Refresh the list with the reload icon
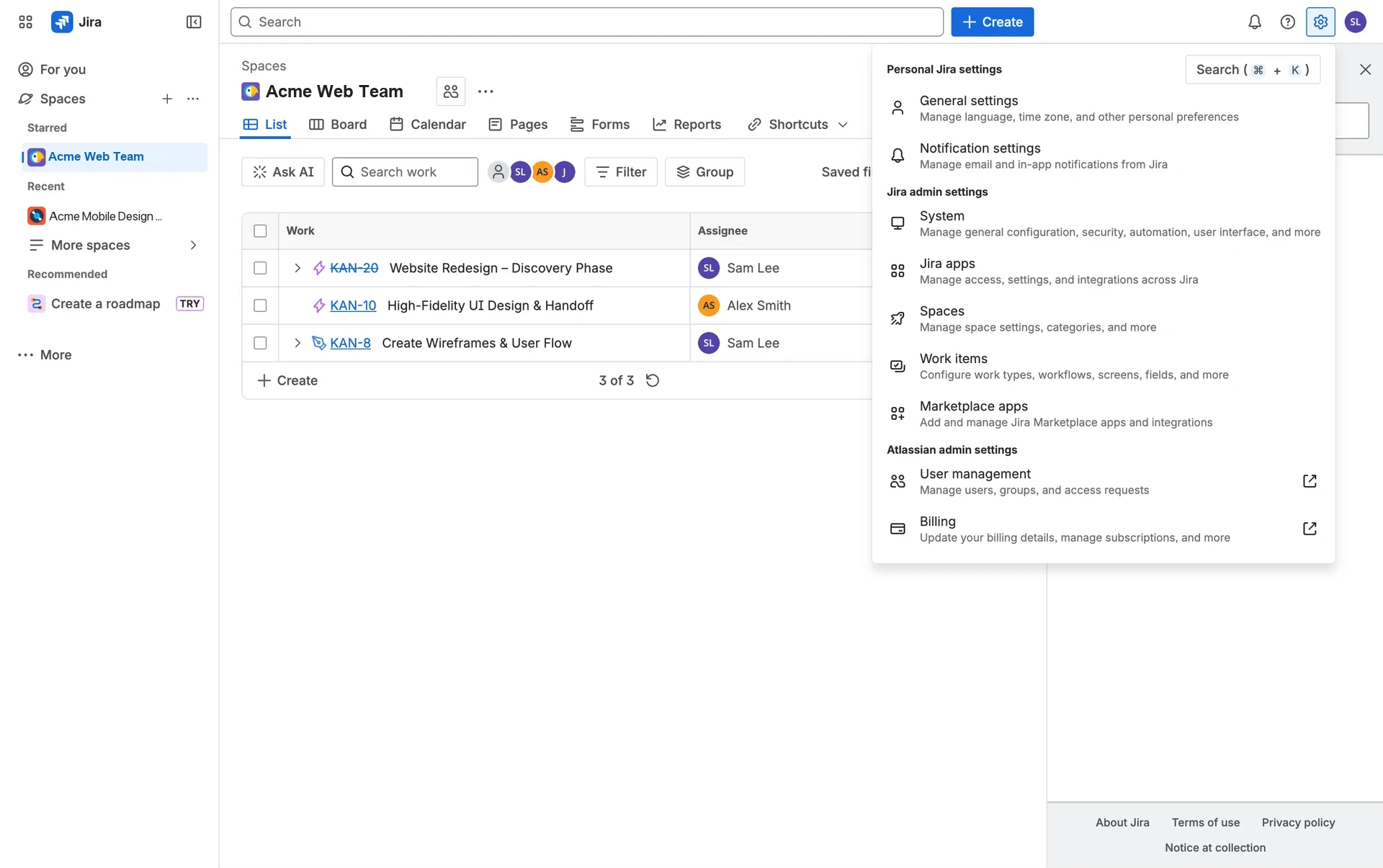The width and height of the screenshot is (1383, 868). (653, 380)
